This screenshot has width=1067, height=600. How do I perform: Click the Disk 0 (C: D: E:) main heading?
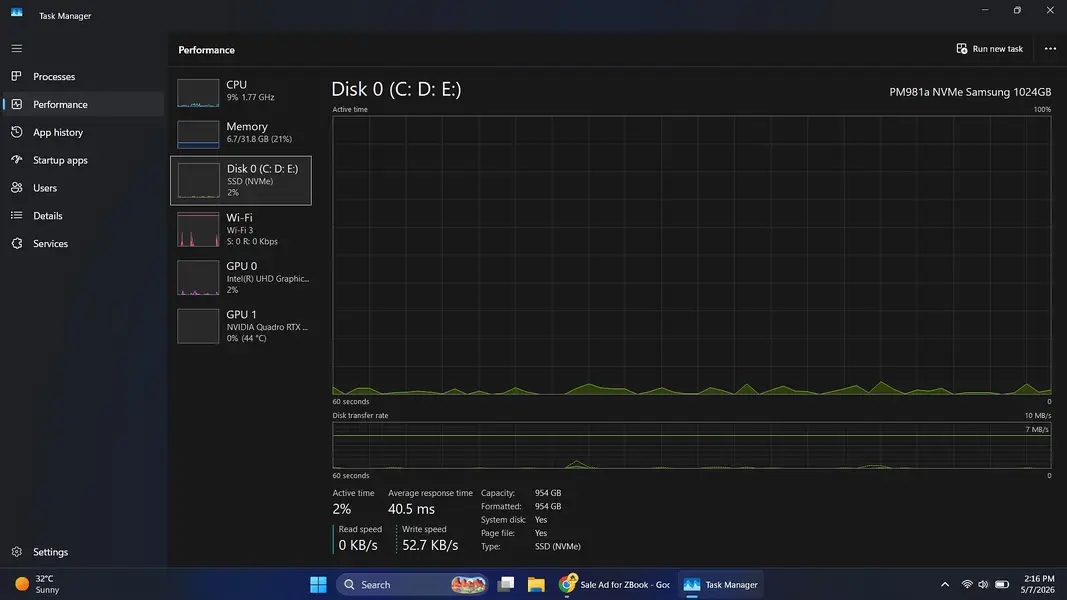click(x=396, y=89)
